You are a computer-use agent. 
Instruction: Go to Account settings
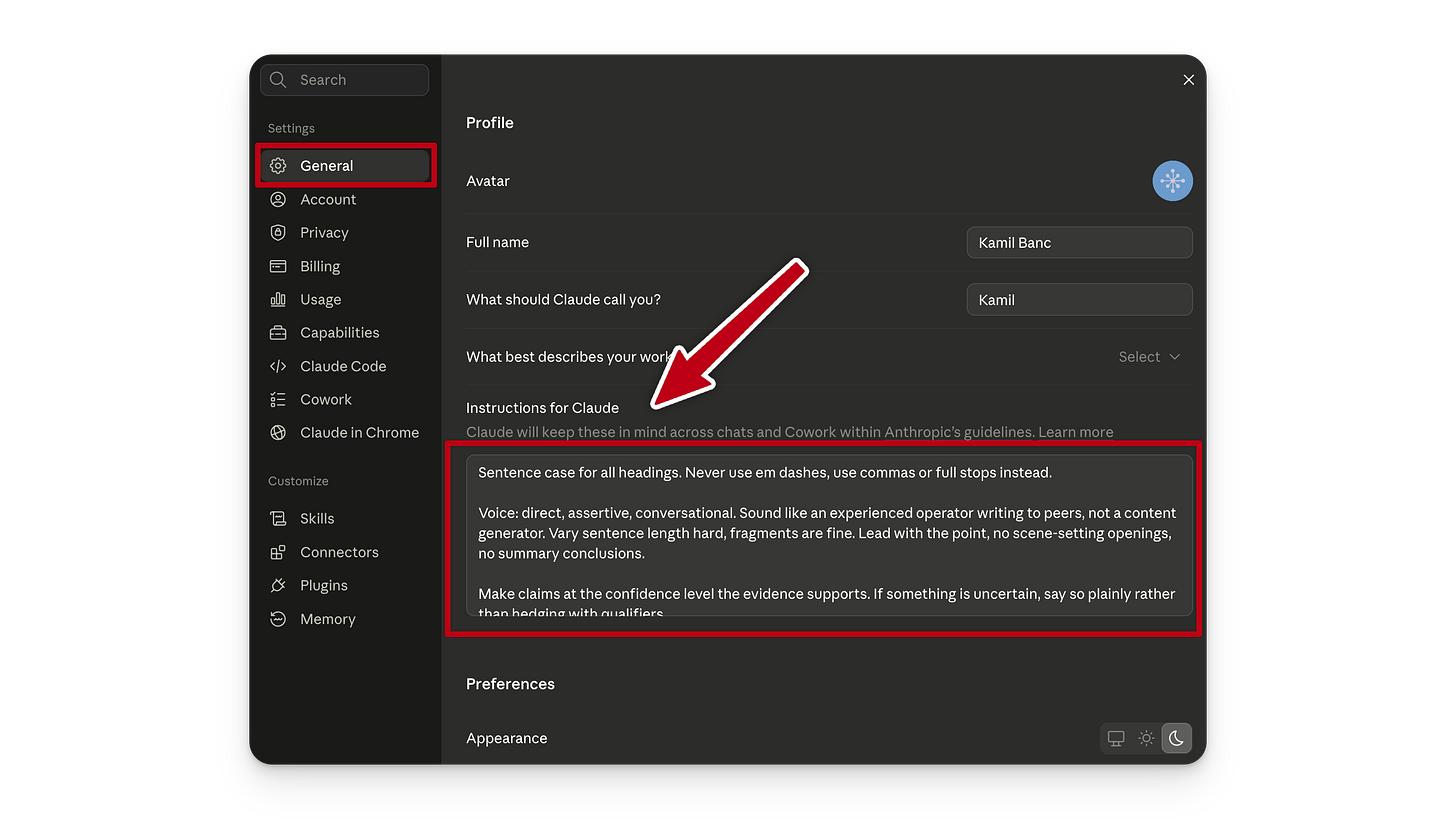tap(345, 200)
